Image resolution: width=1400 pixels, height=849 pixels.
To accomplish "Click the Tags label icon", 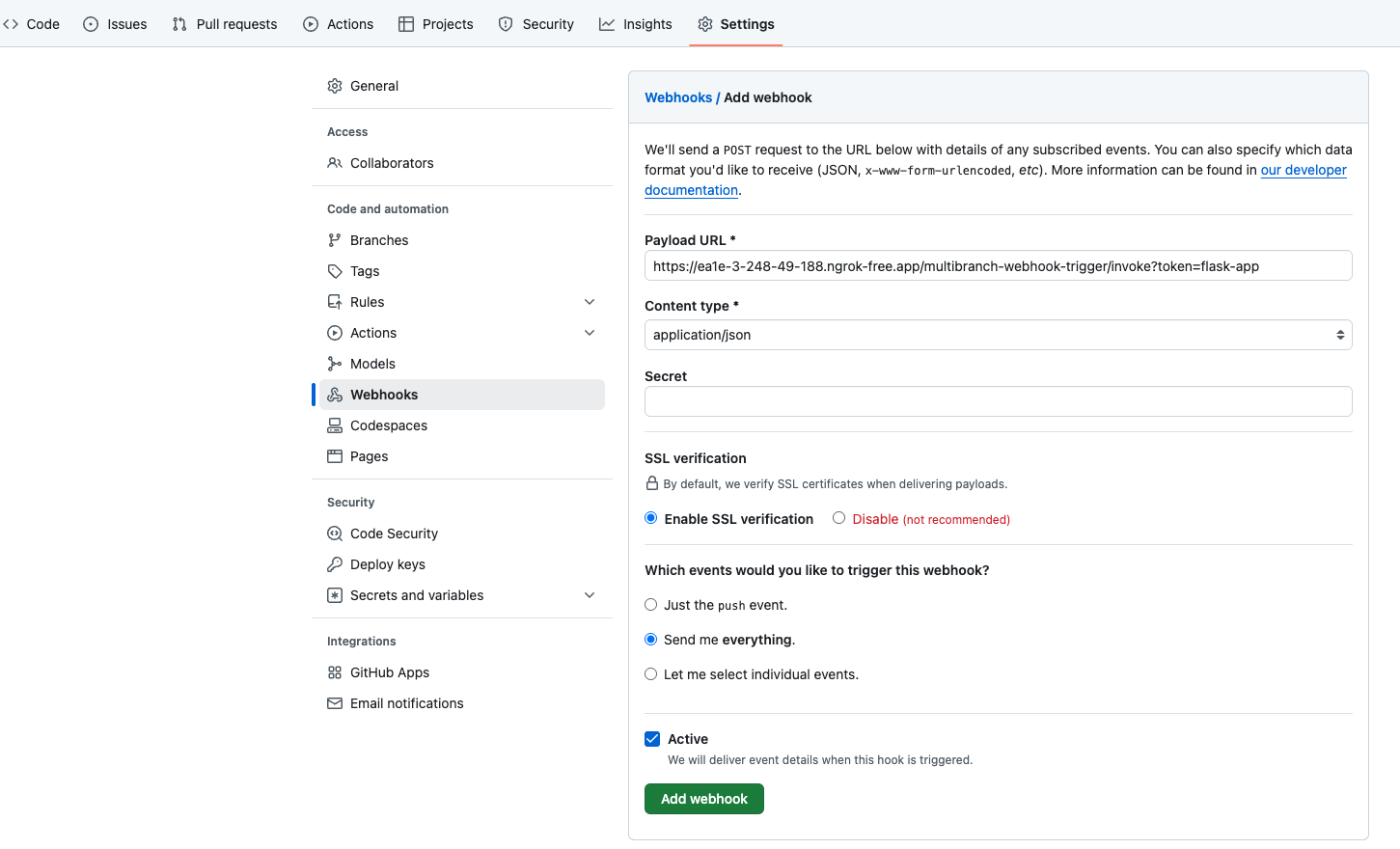I will pyautogui.click(x=335, y=271).
